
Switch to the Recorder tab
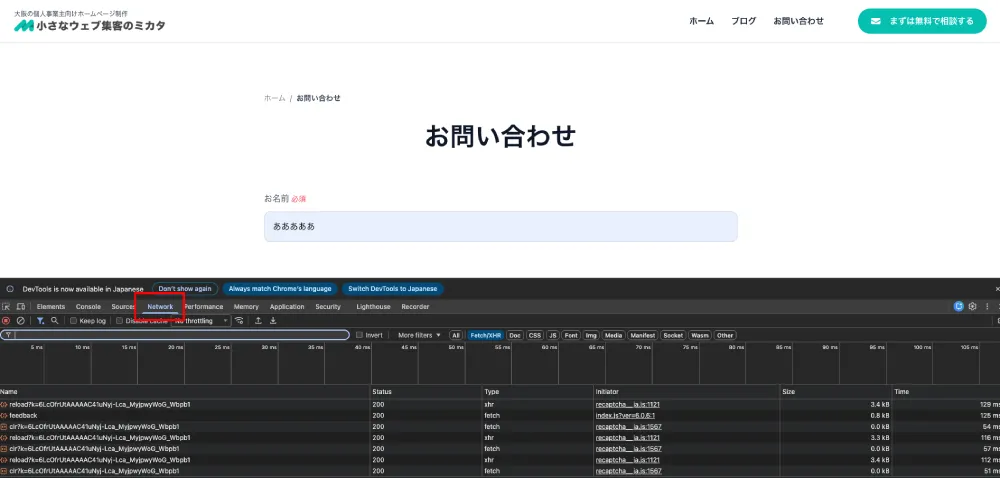[415, 307]
